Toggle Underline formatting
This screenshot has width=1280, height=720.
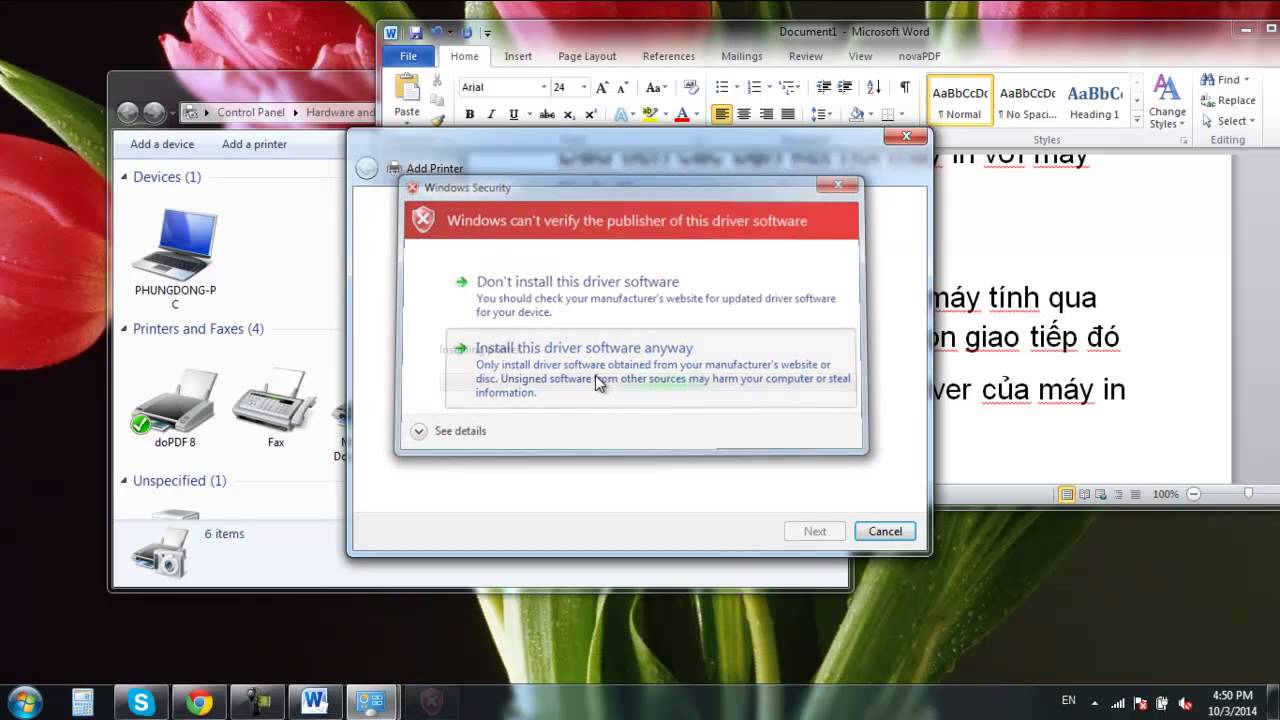514,114
